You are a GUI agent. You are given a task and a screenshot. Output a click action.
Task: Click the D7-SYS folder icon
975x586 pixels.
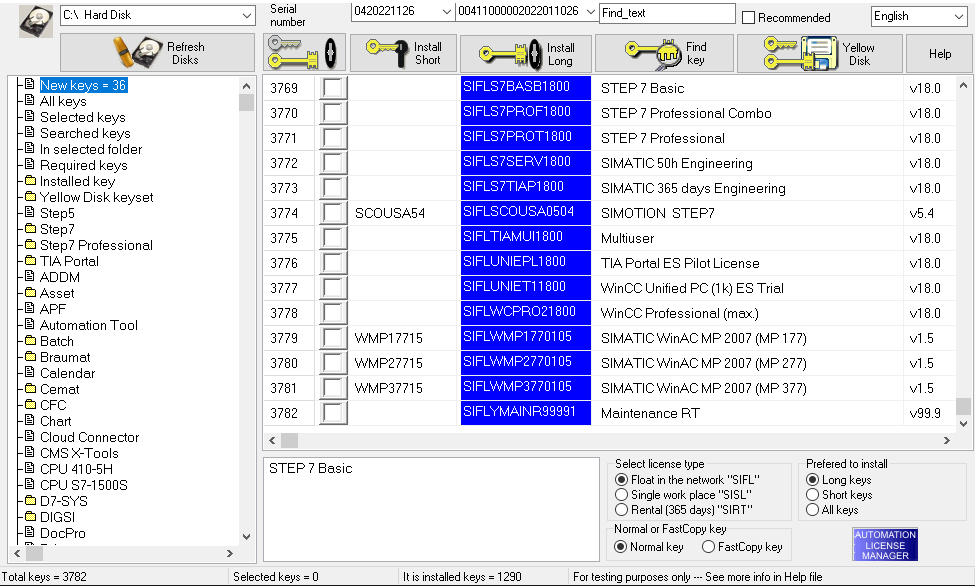30,500
